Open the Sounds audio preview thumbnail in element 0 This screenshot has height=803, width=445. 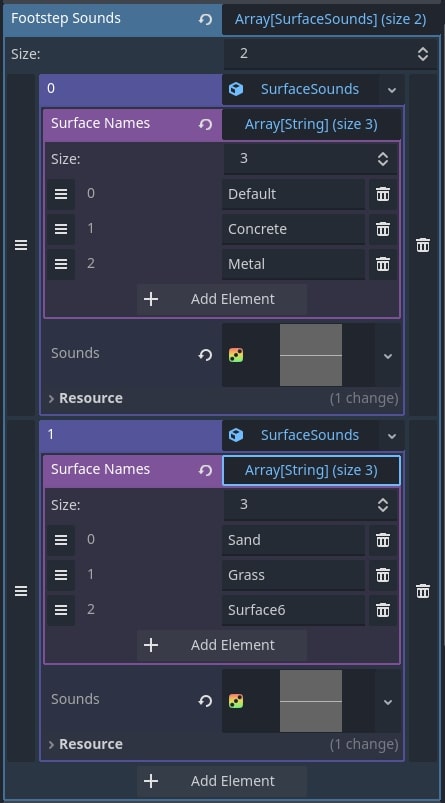click(x=311, y=355)
